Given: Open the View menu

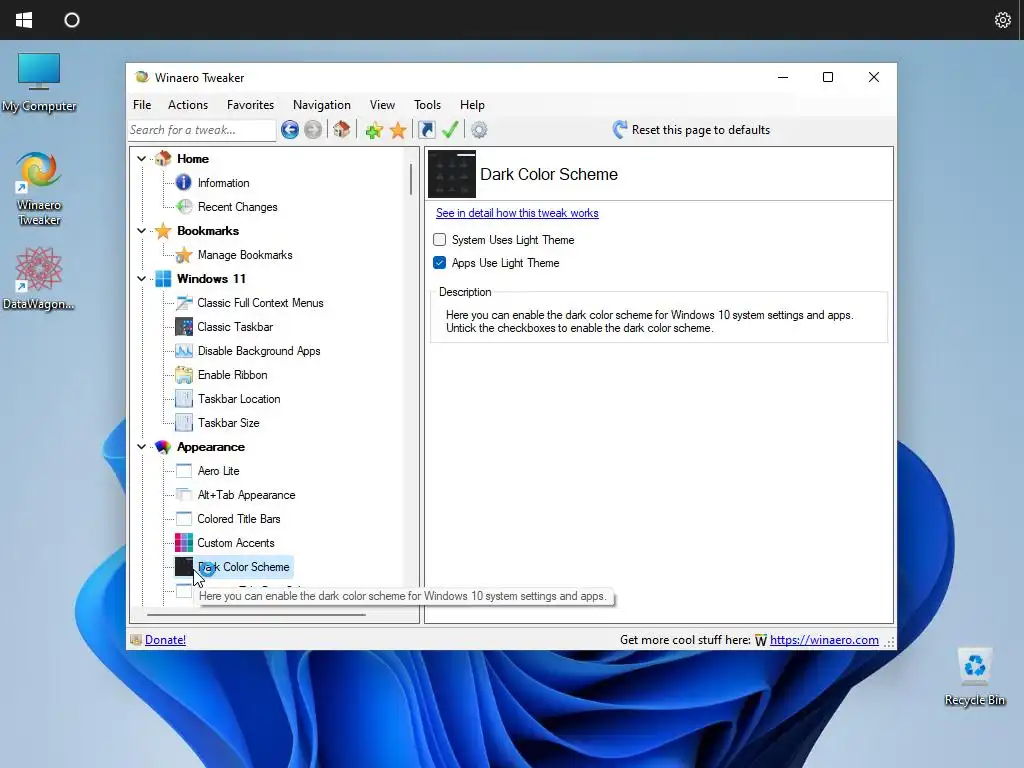Looking at the screenshot, I should click(382, 104).
